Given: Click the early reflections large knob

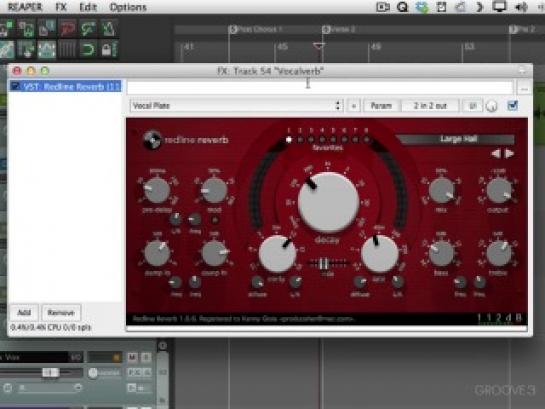Looking at the screenshot, I should [277, 254].
